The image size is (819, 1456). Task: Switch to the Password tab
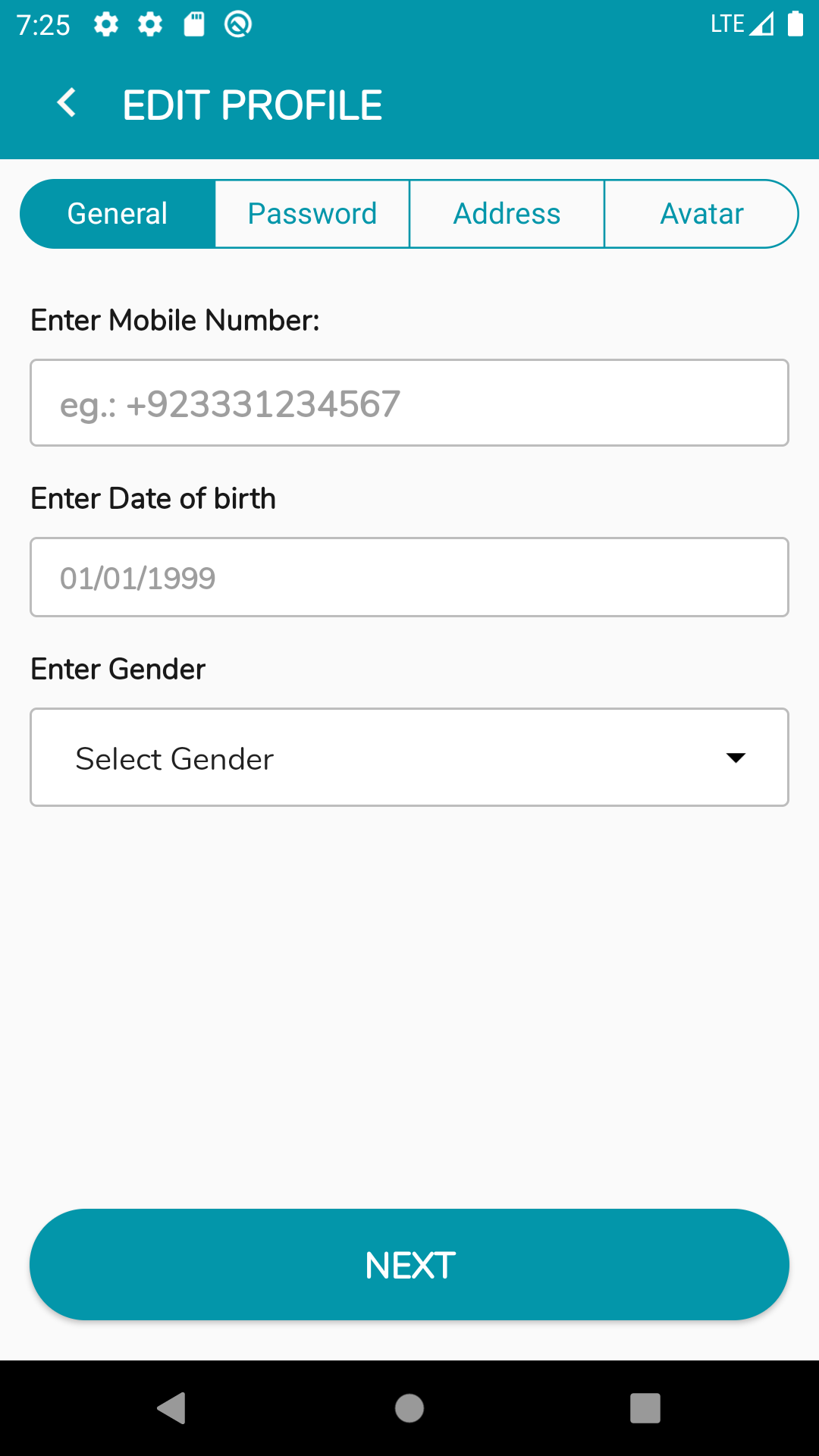pyautogui.click(x=312, y=214)
